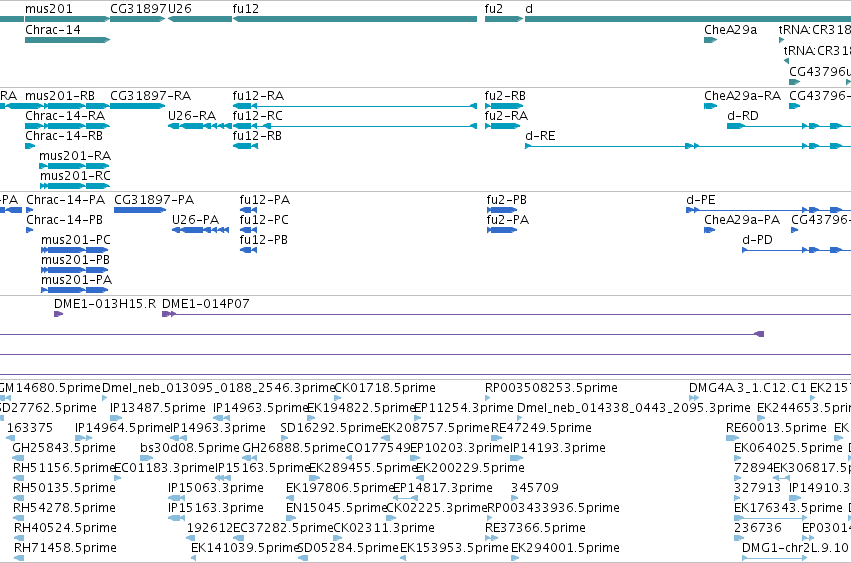Select the CG31897-PA protein bar
851x563 pixels.
140,210
